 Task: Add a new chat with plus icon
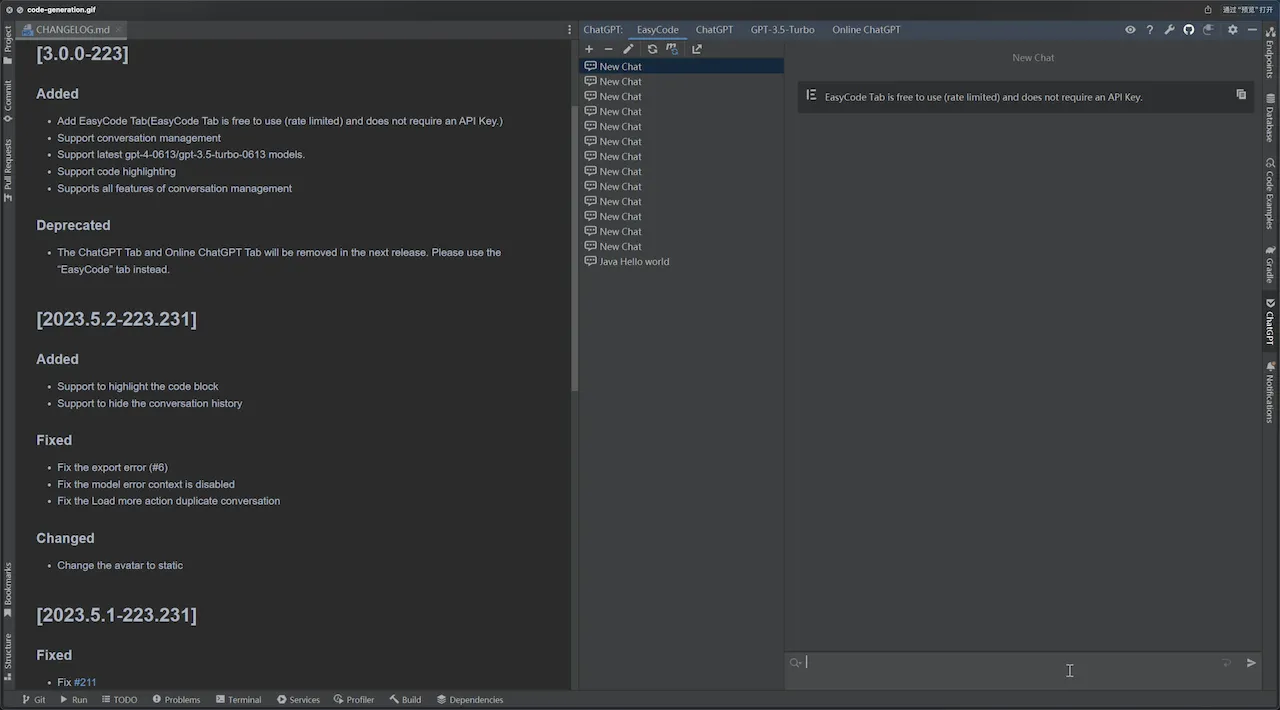point(589,49)
